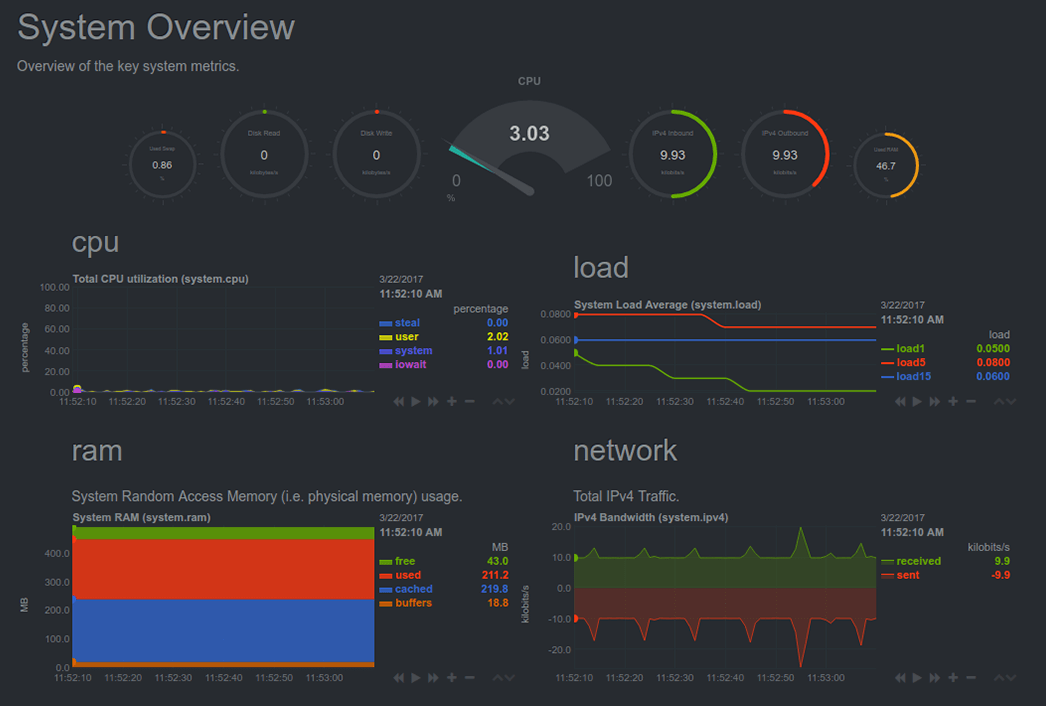Expand System Load chart using resize chevrons
Image resolution: width=1046 pixels, height=706 pixels.
(x=1005, y=401)
